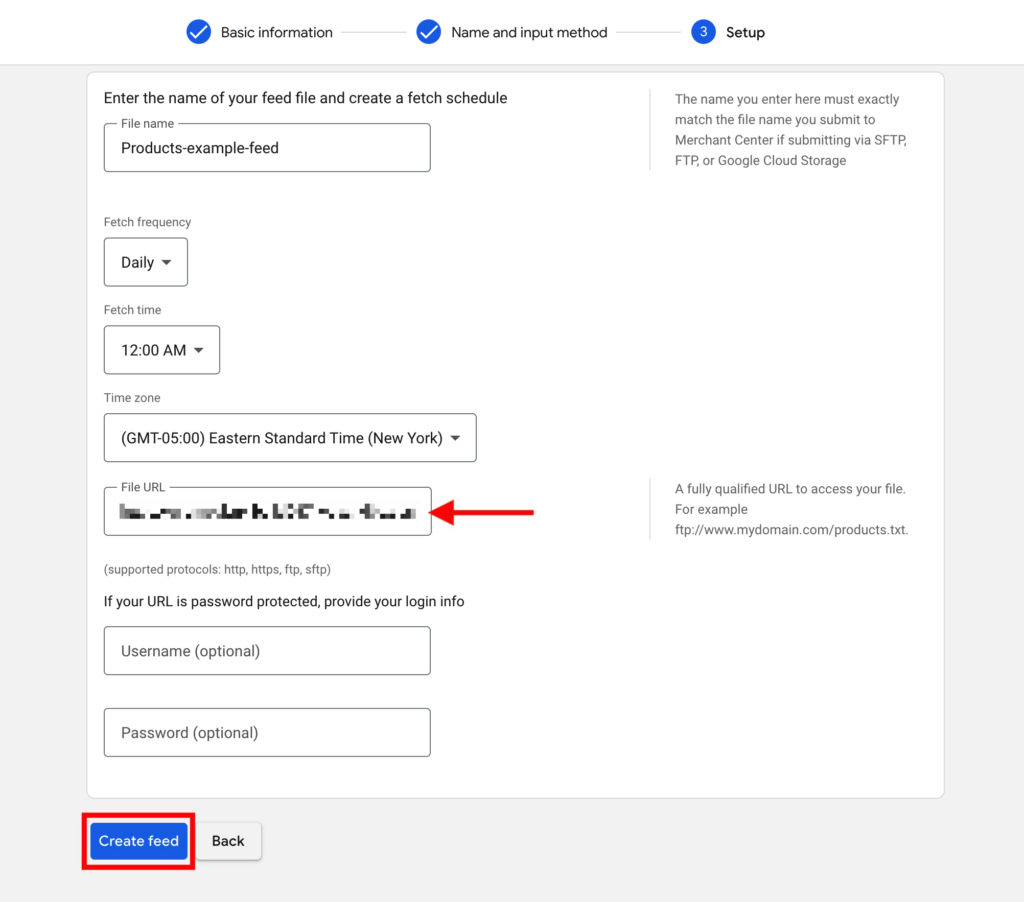Viewport: 1024px width, 902px height.
Task: Select the step 3 Setup circle icon
Action: [702, 31]
